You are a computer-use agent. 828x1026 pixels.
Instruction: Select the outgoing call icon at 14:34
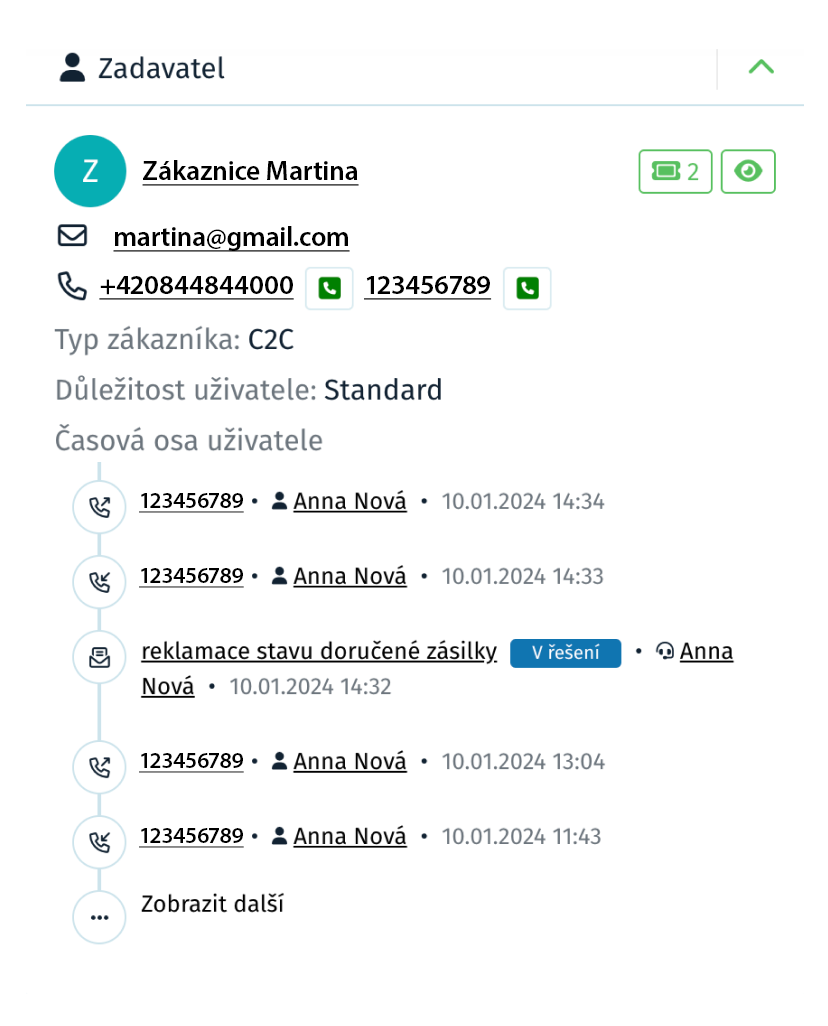point(99,507)
